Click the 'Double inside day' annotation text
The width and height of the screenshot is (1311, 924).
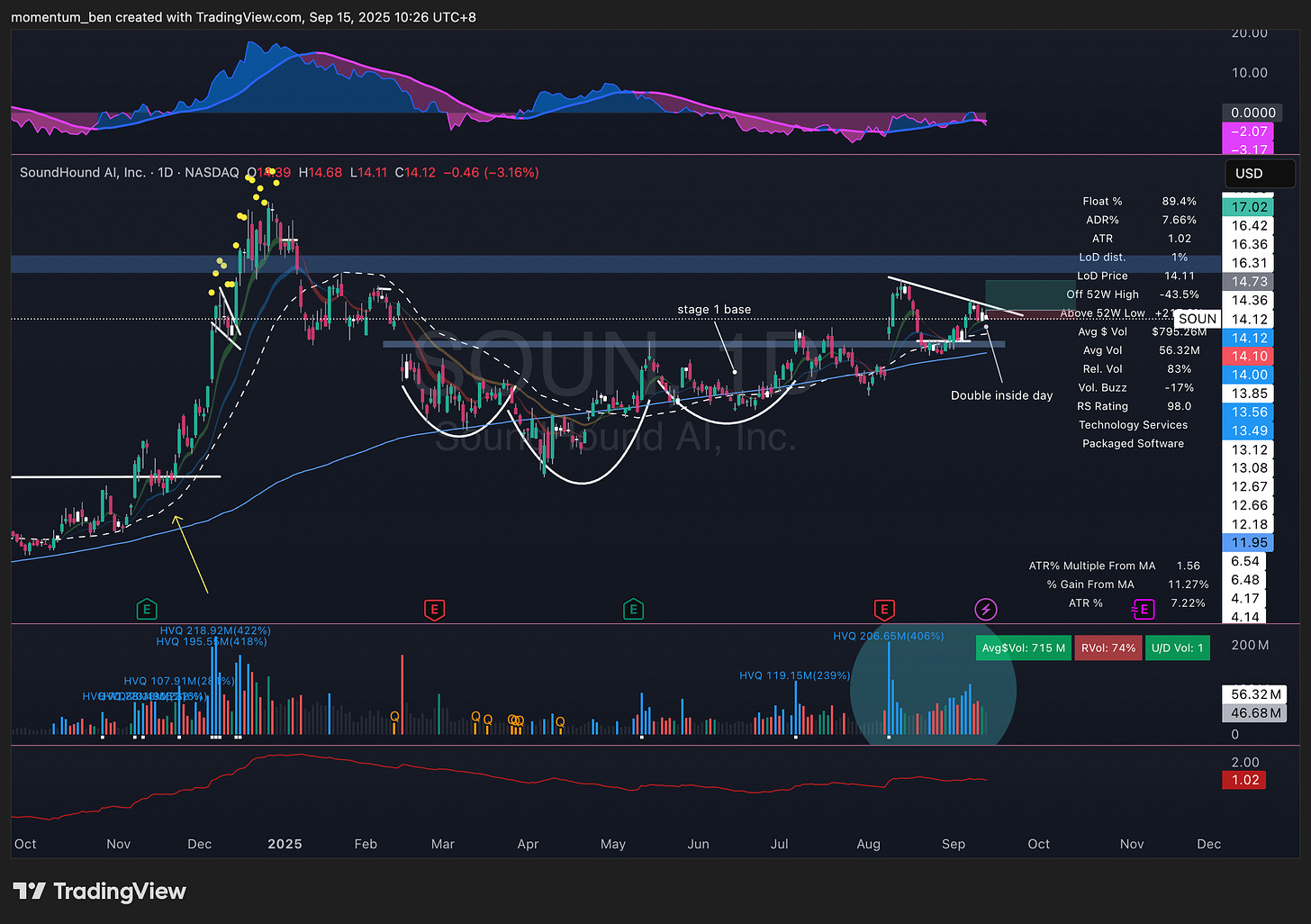(1001, 395)
